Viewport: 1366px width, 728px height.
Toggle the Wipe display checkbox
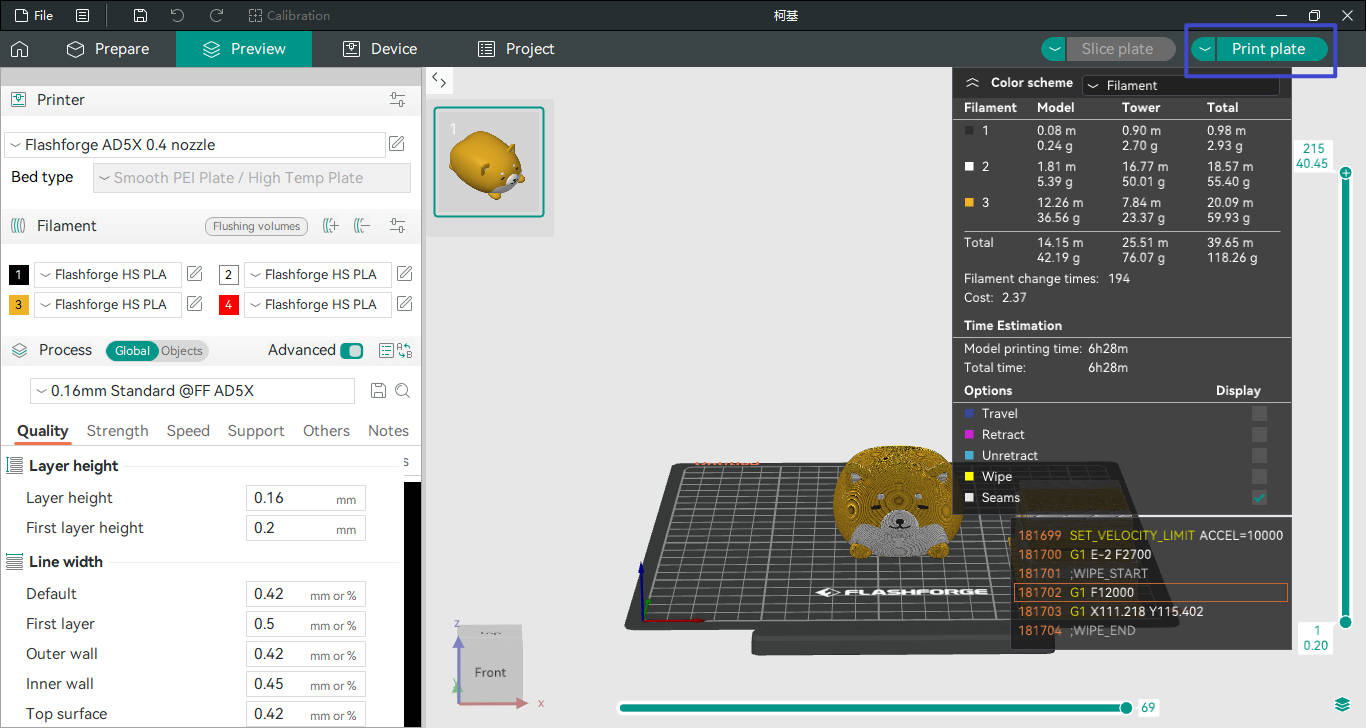[x=1259, y=476]
